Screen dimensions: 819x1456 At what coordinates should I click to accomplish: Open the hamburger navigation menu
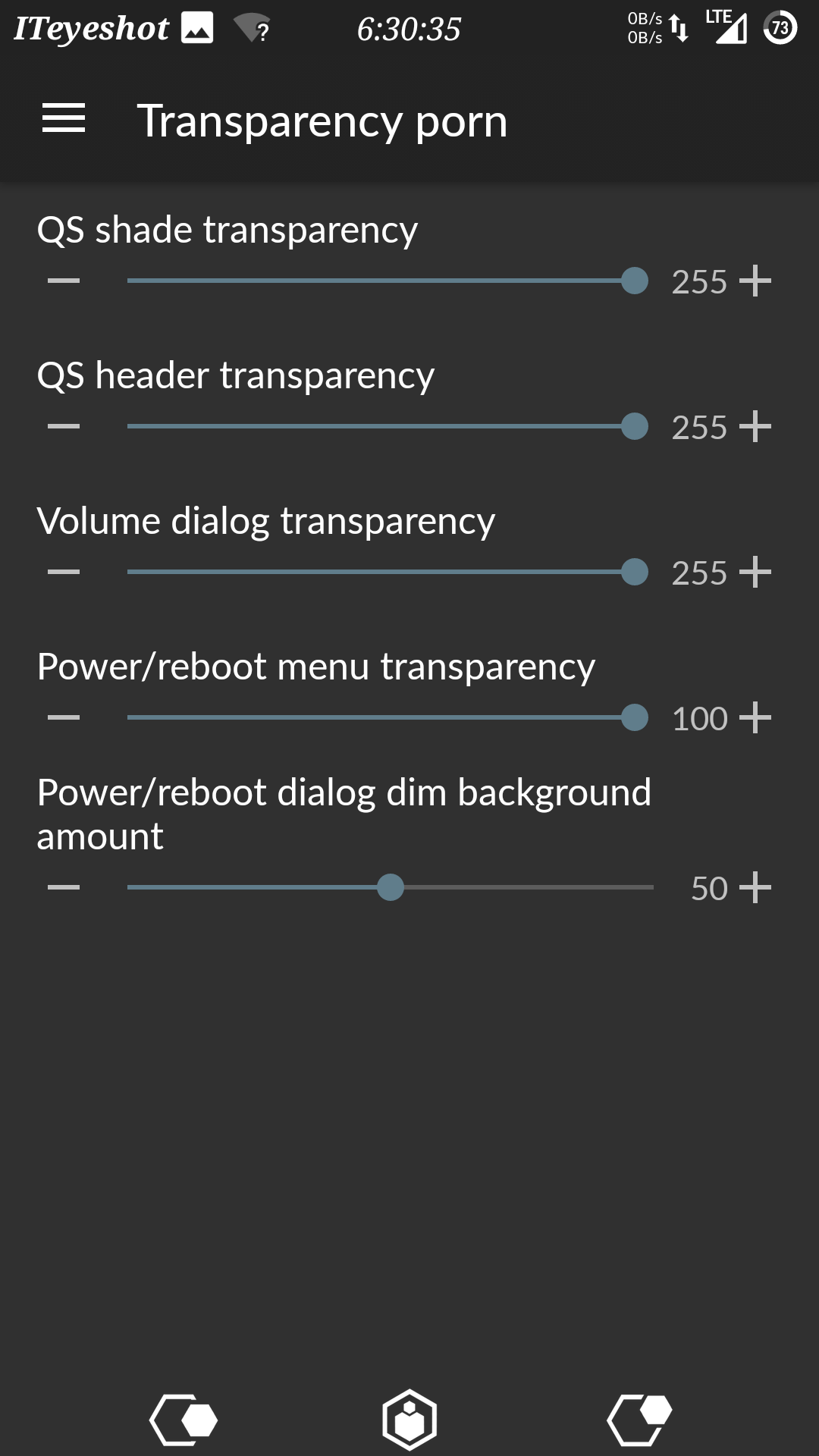(x=64, y=119)
